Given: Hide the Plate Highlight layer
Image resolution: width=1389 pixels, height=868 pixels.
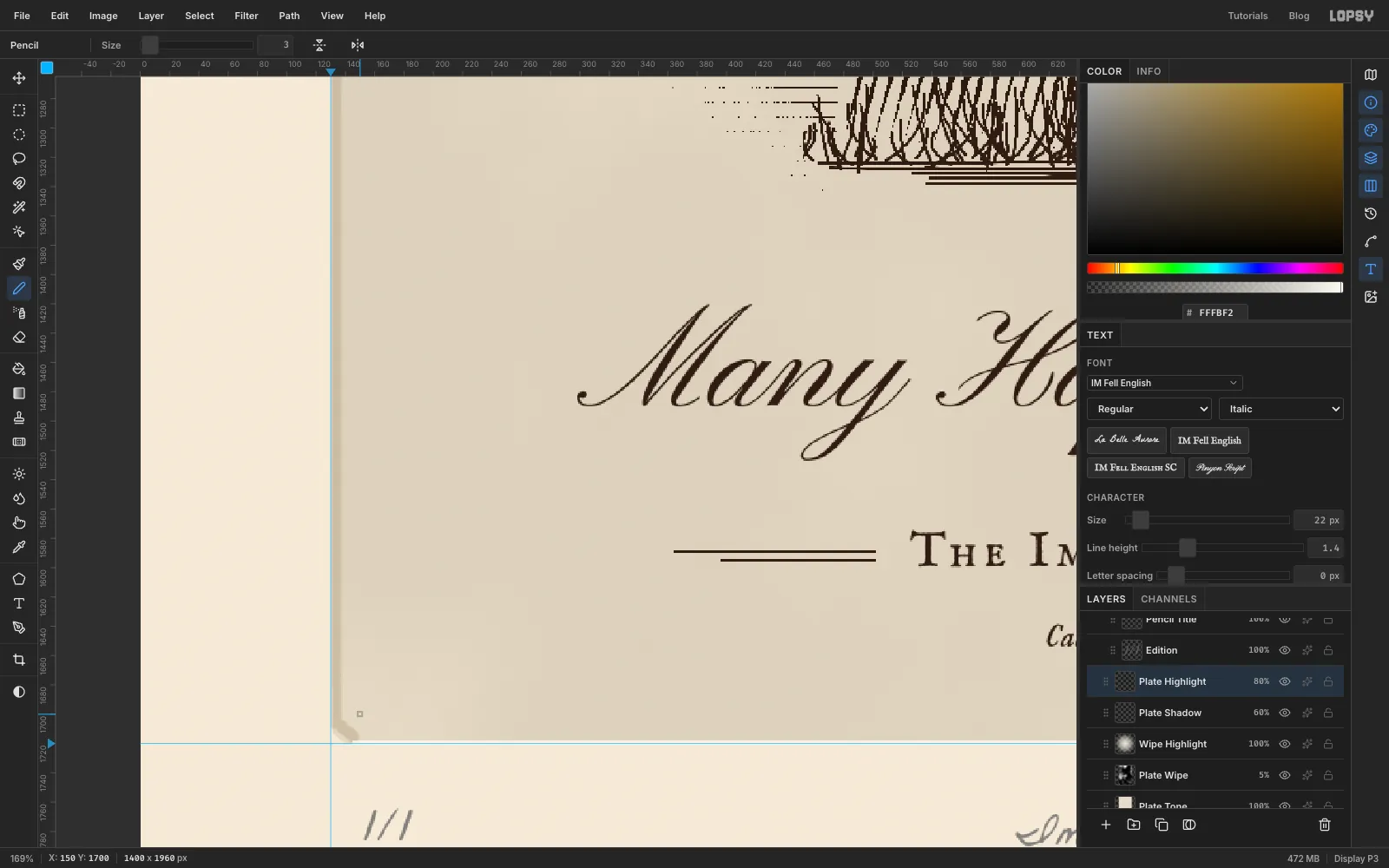Looking at the screenshot, I should pyautogui.click(x=1285, y=681).
